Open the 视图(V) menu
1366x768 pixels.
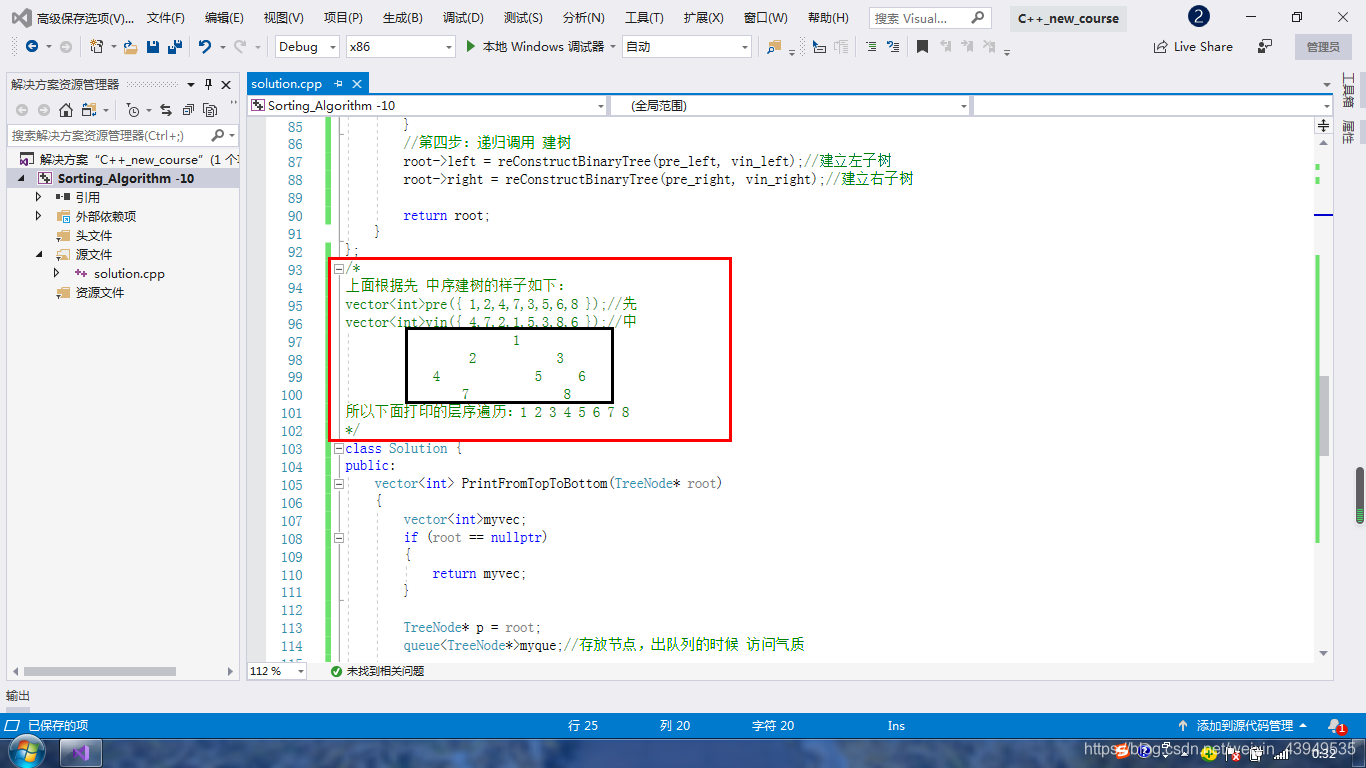click(284, 18)
